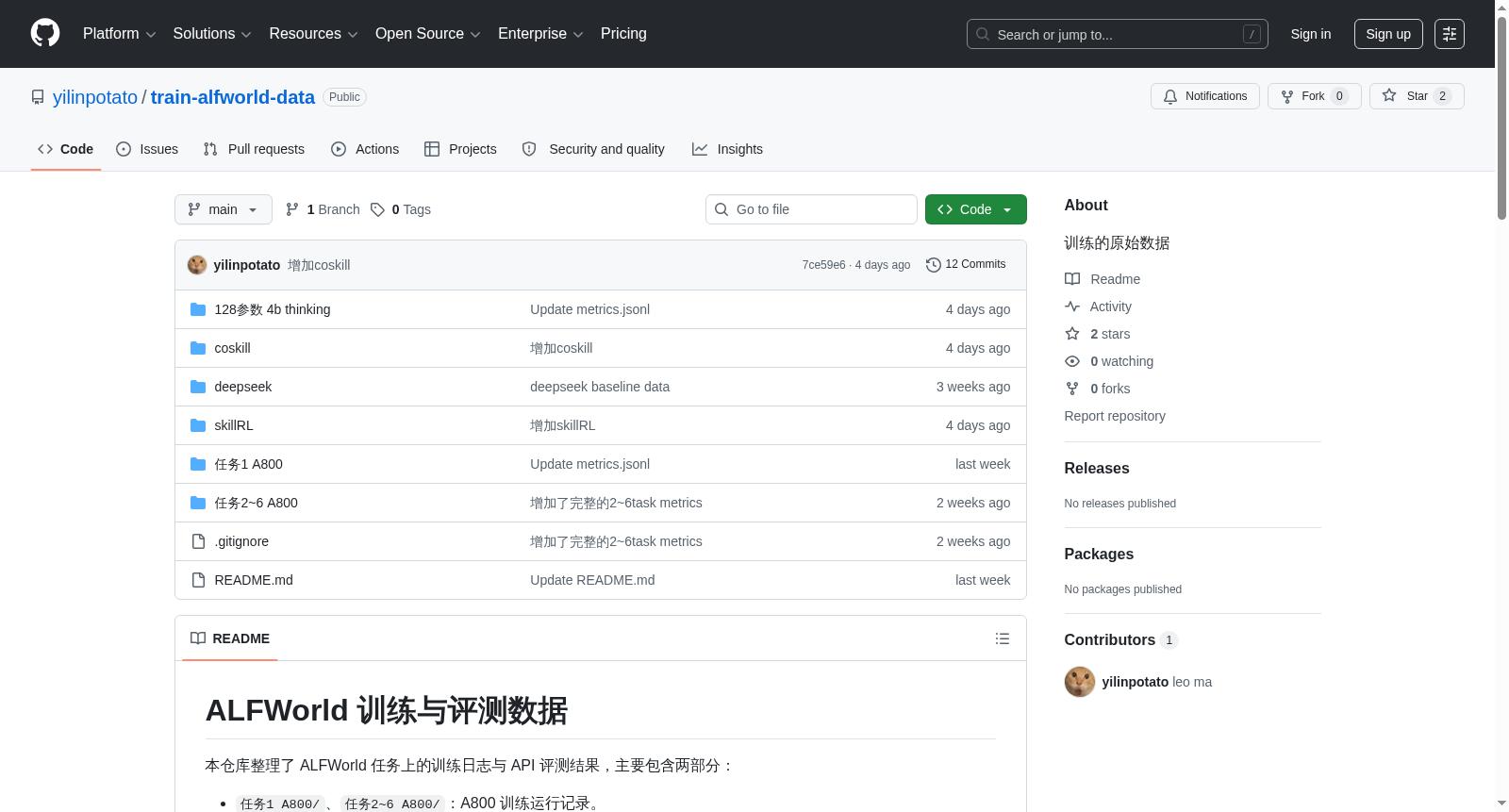
Task: Open commit message 'deepseek baseline data'
Action: [x=600, y=387]
